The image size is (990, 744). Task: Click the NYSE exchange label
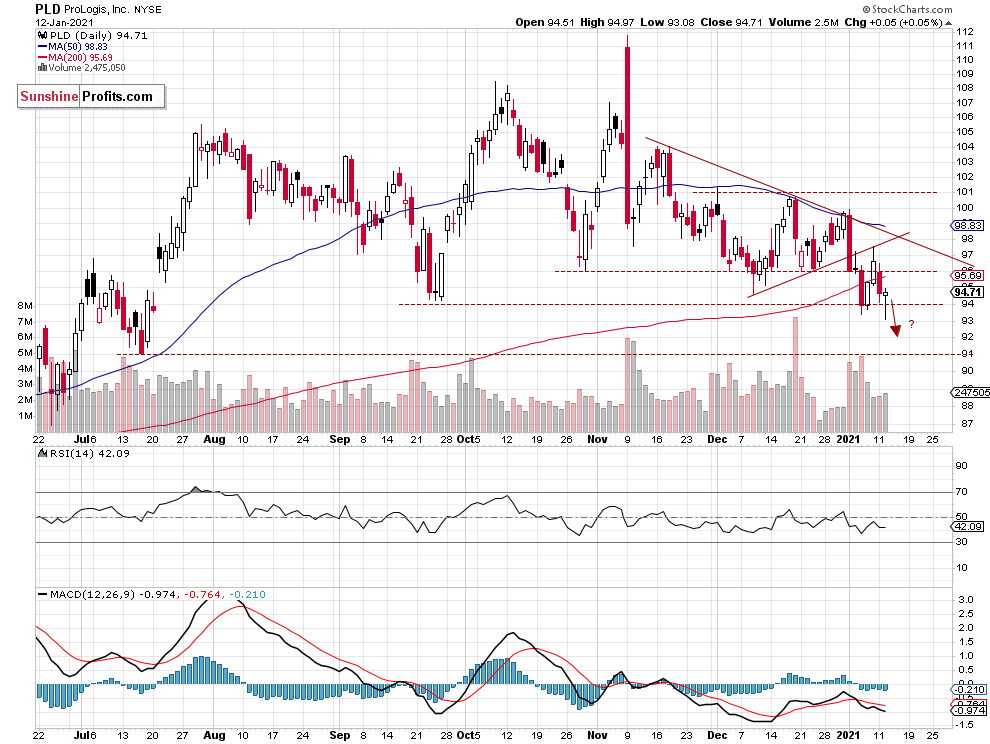click(x=148, y=10)
